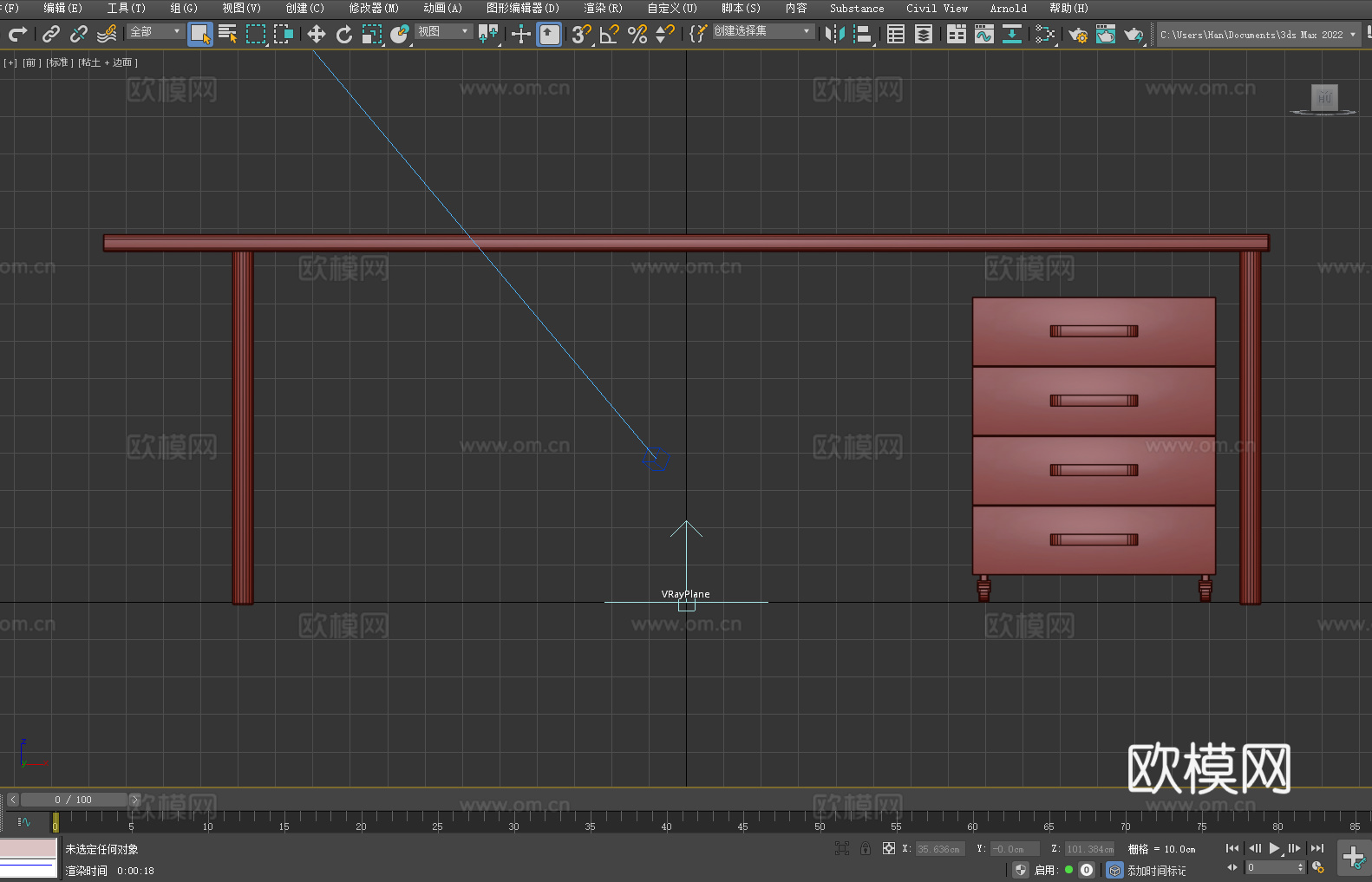Viewport: 1372px width, 882px height.
Task: Open the Arnold menu
Action: click(x=1009, y=8)
